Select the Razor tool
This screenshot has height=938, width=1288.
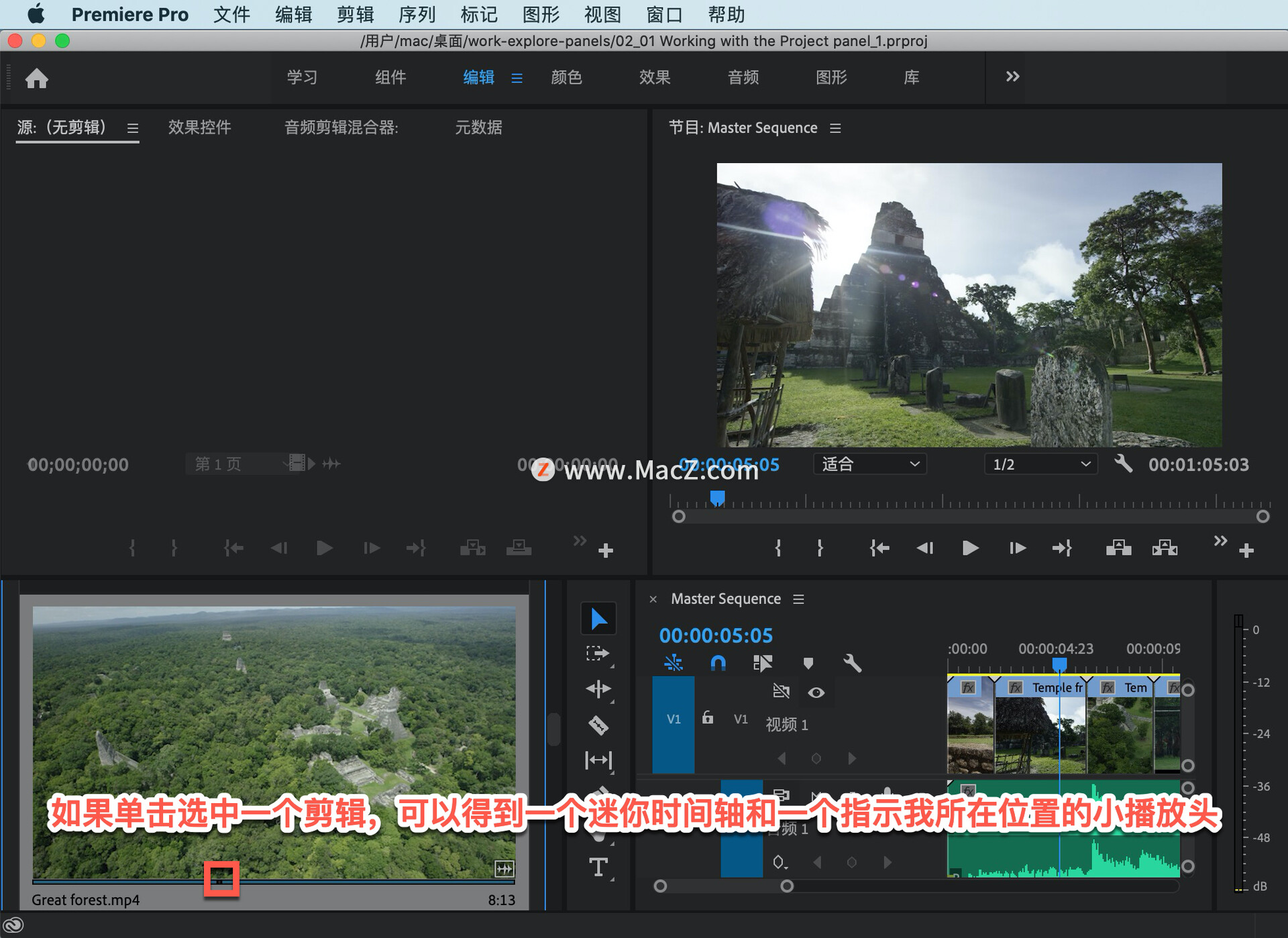click(x=598, y=725)
